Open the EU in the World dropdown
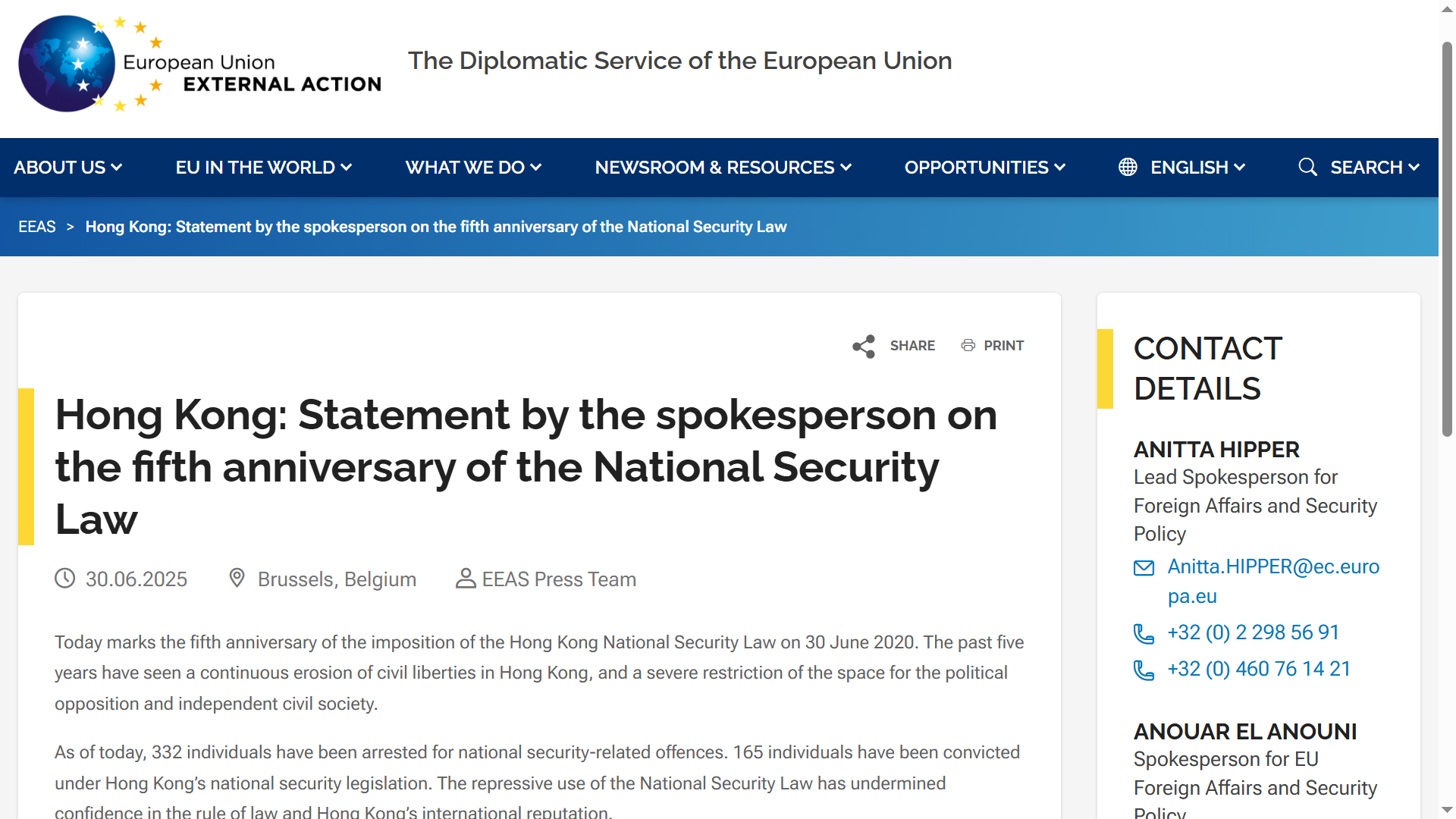This screenshot has width=1456, height=819. [264, 168]
